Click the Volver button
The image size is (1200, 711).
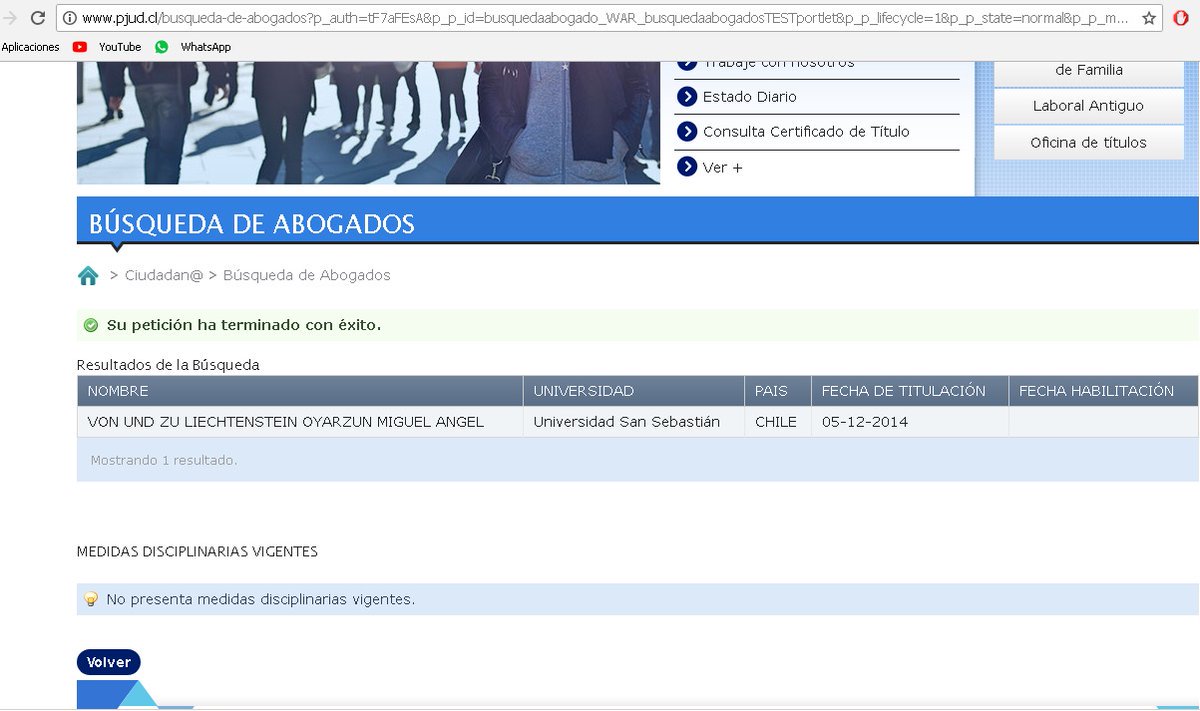pyautogui.click(x=109, y=662)
